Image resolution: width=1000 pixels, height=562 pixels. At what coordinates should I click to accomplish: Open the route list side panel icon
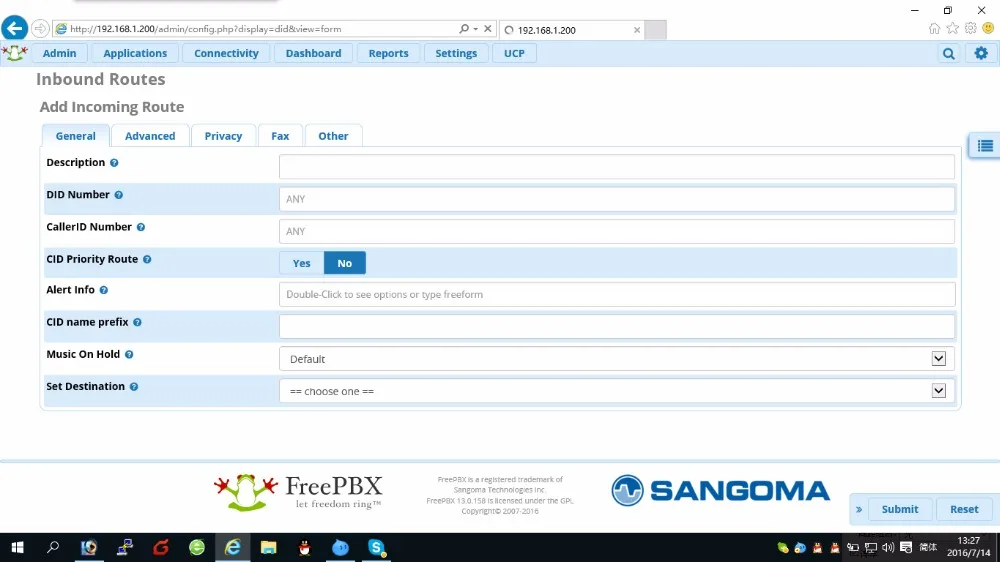click(985, 146)
